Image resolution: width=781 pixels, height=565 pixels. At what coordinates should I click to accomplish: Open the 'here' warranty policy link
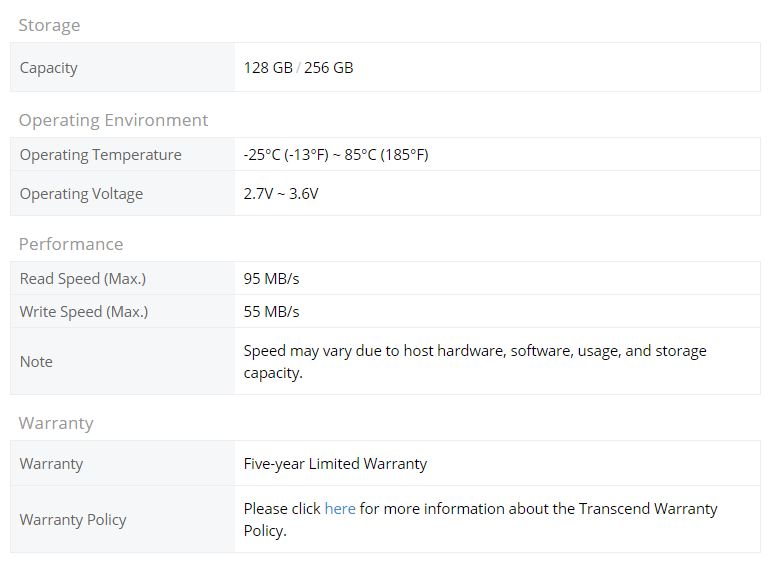tap(340, 508)
